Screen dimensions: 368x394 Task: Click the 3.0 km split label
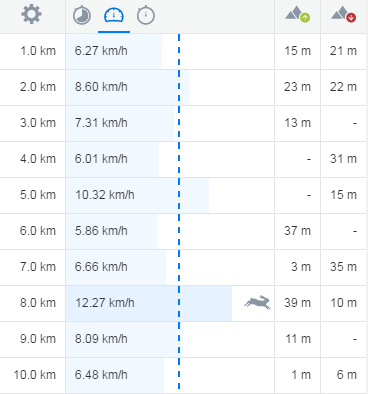(x=38, y=123)
